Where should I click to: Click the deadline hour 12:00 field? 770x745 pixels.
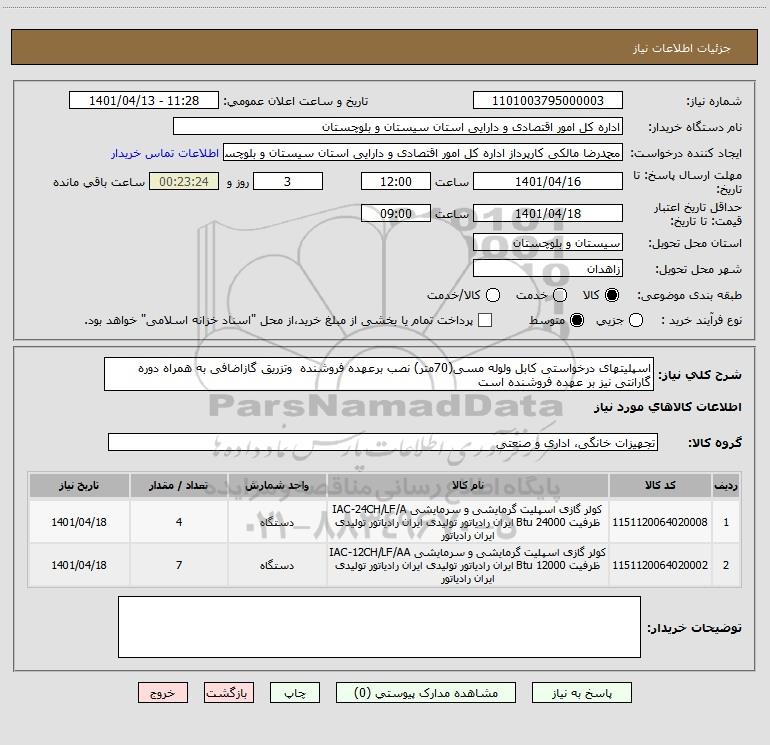point(396,181)
